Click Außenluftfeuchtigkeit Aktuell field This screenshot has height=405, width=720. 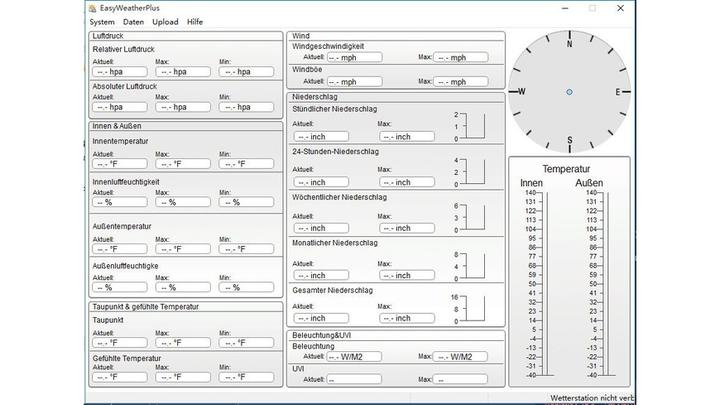[119, 288]
